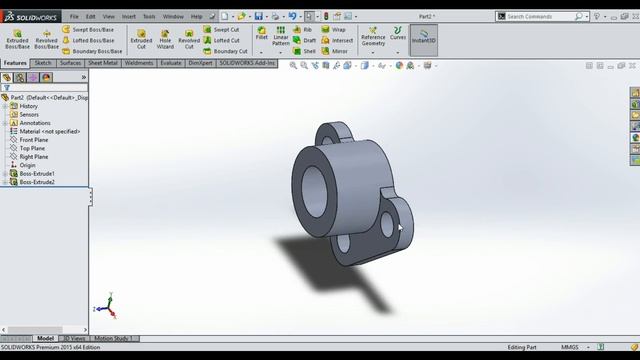640x360 pixels.
Task: Click the New document icon
Action: pyautogui.click(x=224, y=16)
